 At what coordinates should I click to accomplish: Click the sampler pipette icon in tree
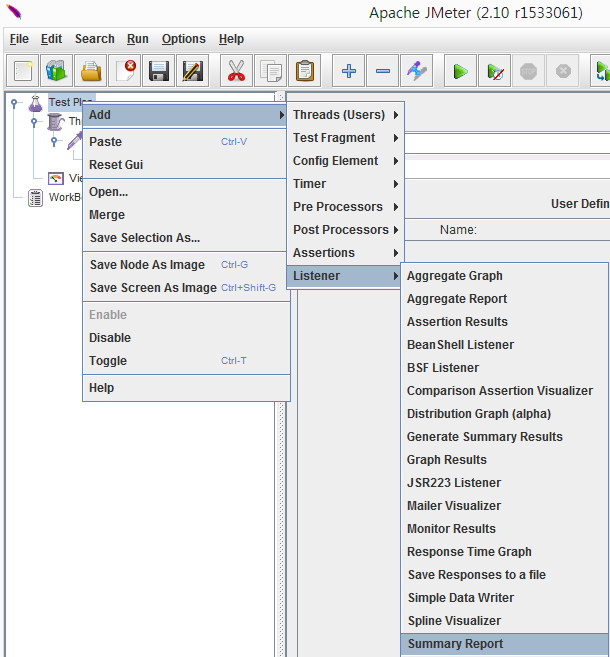[x=75, y=140]
